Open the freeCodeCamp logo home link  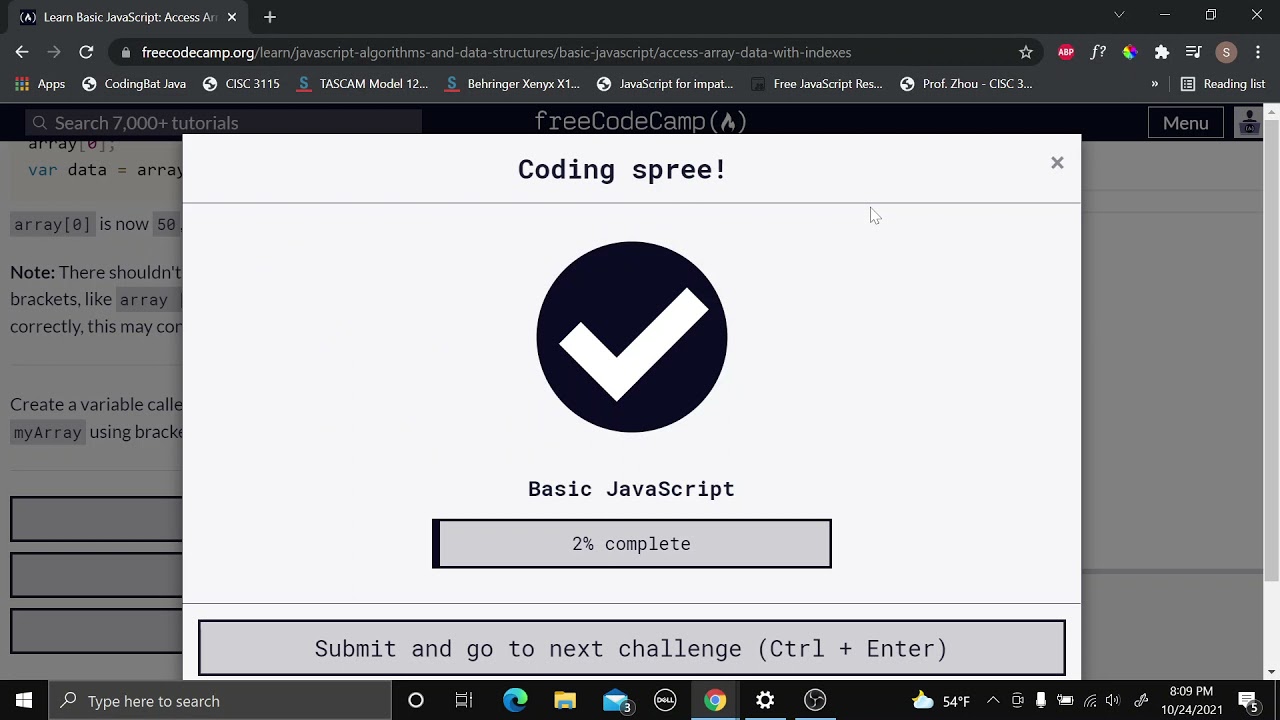tap(641, 122)
